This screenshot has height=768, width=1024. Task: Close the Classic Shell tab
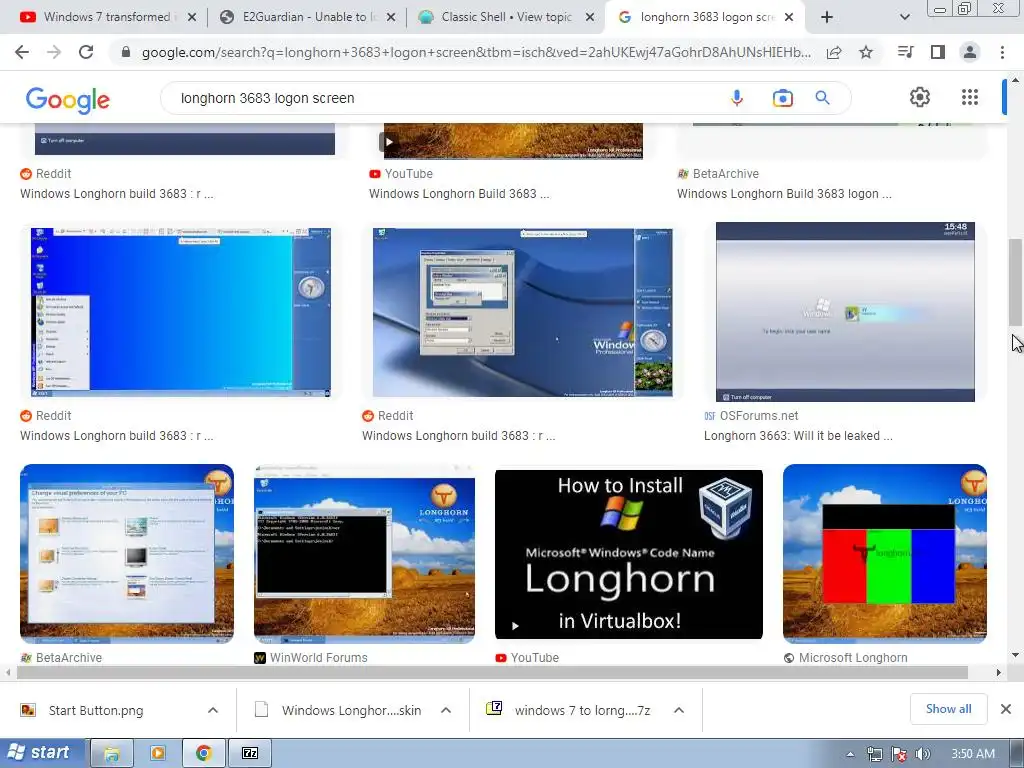click(x=590, y=18)
